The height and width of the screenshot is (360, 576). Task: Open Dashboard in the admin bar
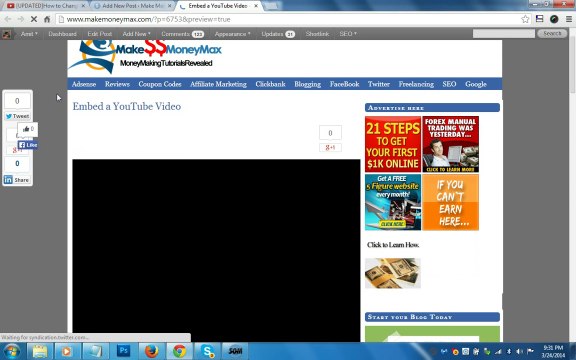coord(62,34)
